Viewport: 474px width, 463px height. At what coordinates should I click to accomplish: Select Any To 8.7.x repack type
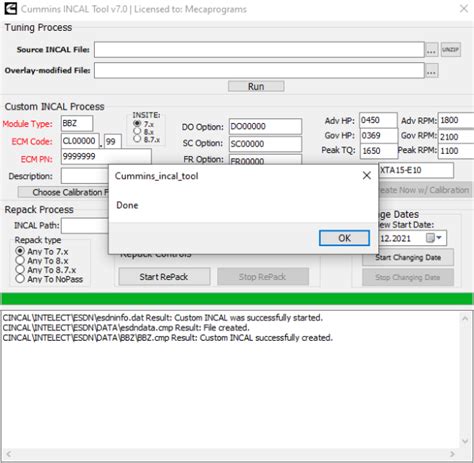(20, 270)
